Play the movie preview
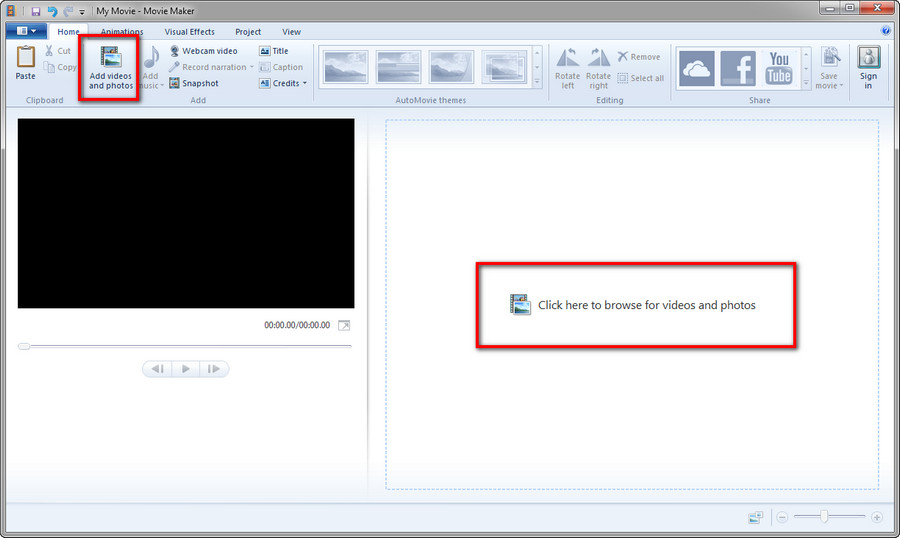900x538 pixels. pos(185,369)
